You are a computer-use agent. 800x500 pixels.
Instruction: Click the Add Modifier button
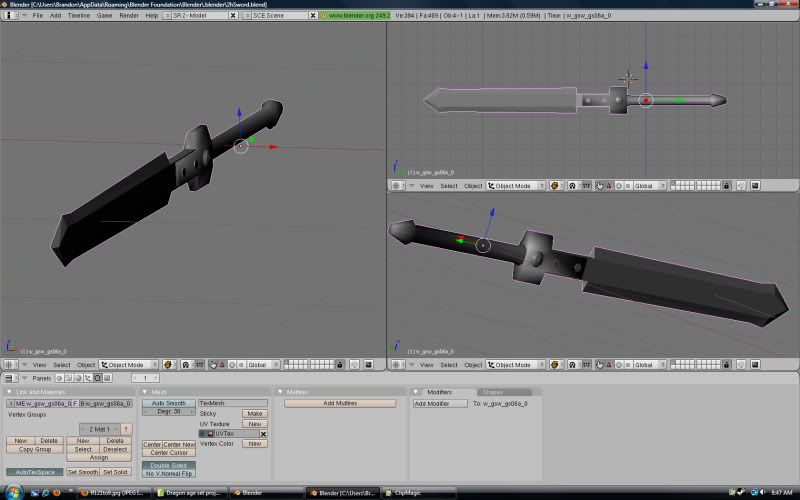(x=440, y=403)
